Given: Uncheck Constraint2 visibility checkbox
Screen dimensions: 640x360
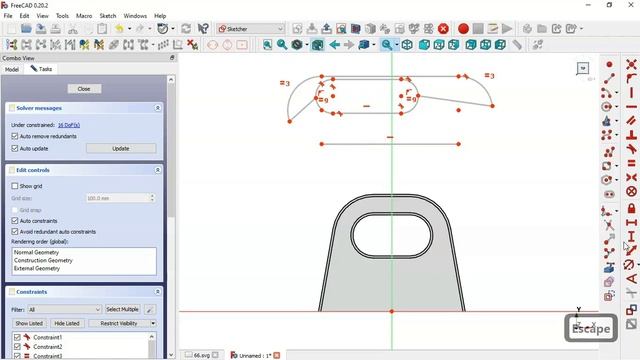Looking at the screenshot, I should click(x=17, y=347).
